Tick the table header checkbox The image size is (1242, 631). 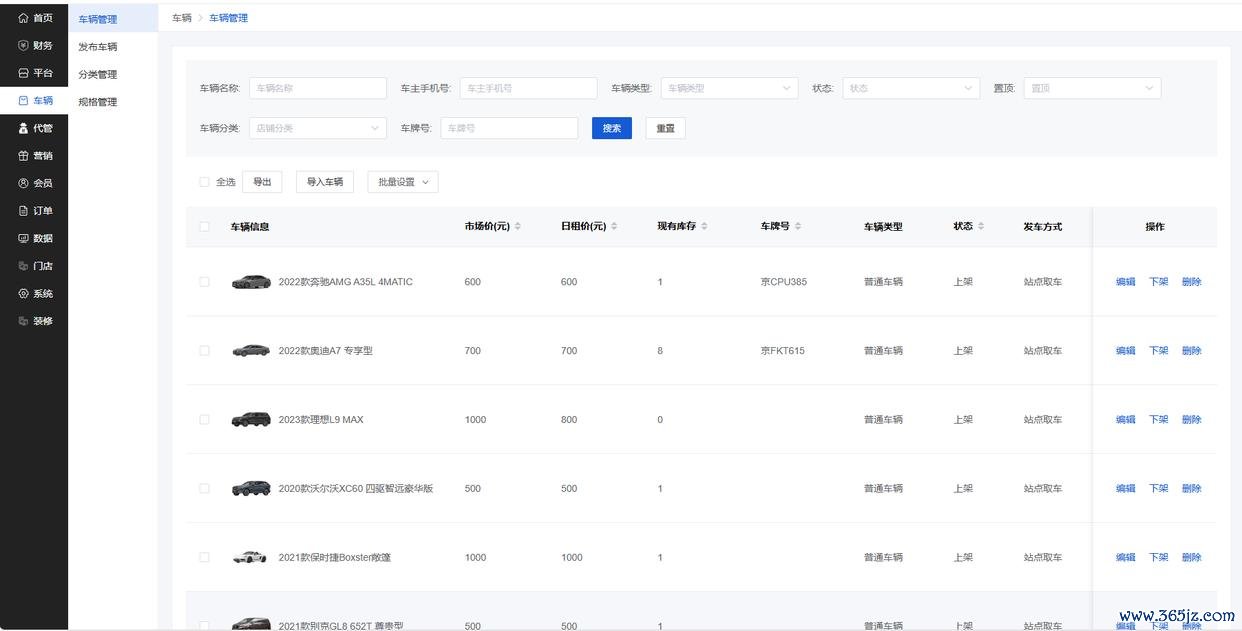tap(204, 227)
